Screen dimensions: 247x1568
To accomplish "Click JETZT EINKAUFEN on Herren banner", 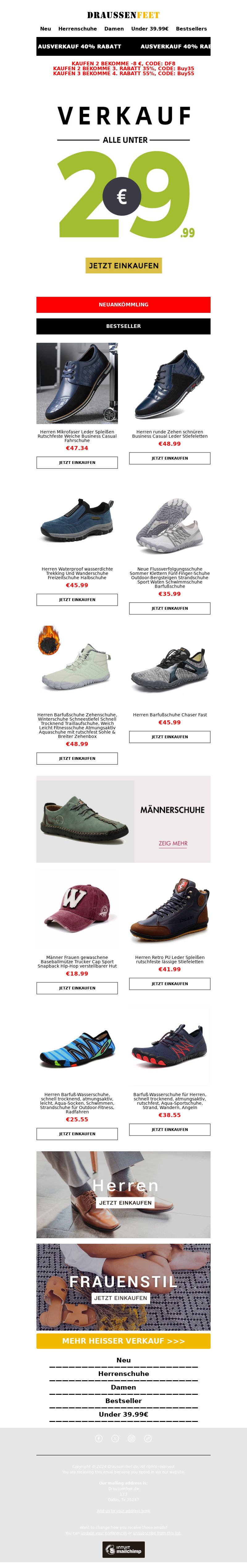I will [125, 1203].
